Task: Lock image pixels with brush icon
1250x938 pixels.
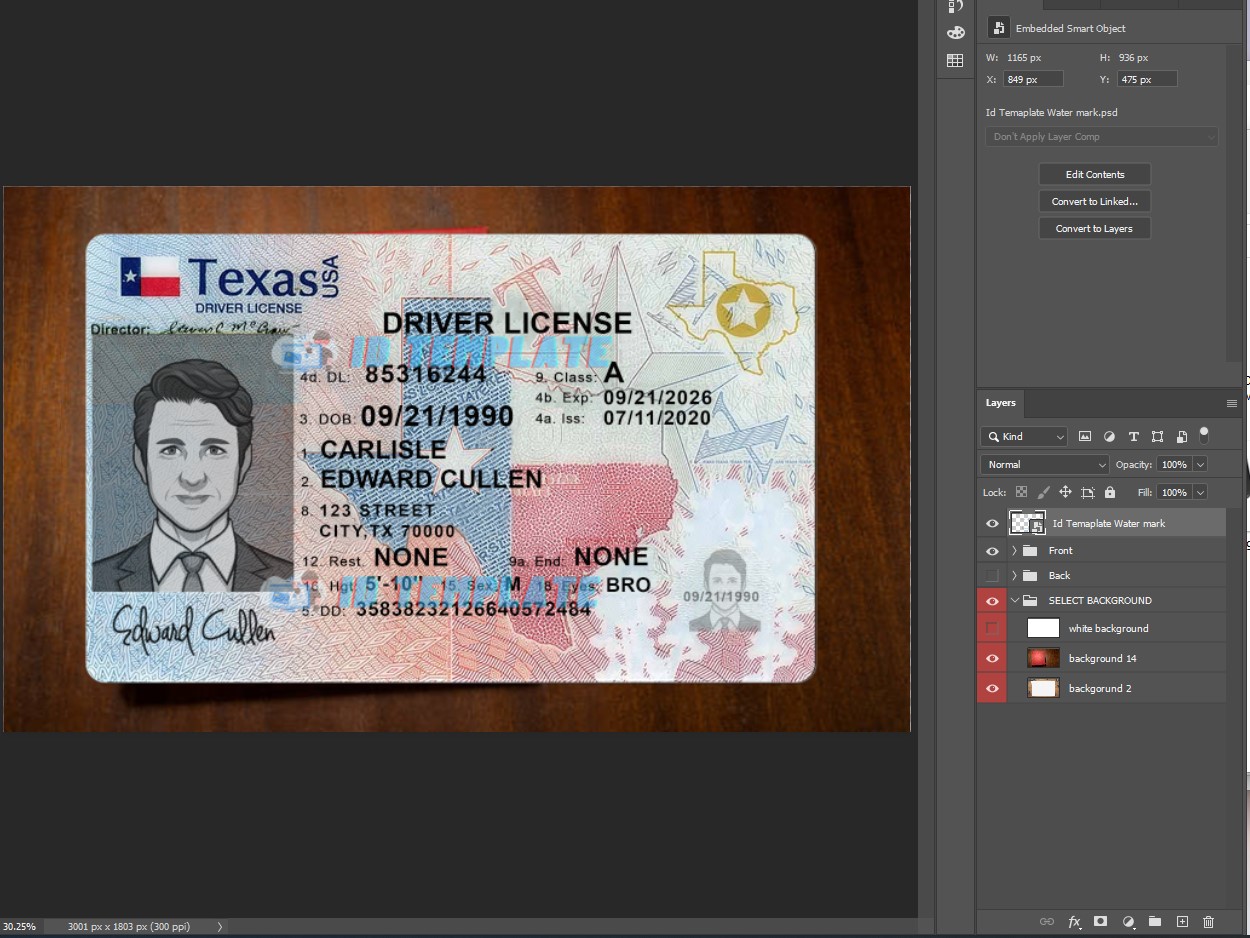Action: 1043,492
